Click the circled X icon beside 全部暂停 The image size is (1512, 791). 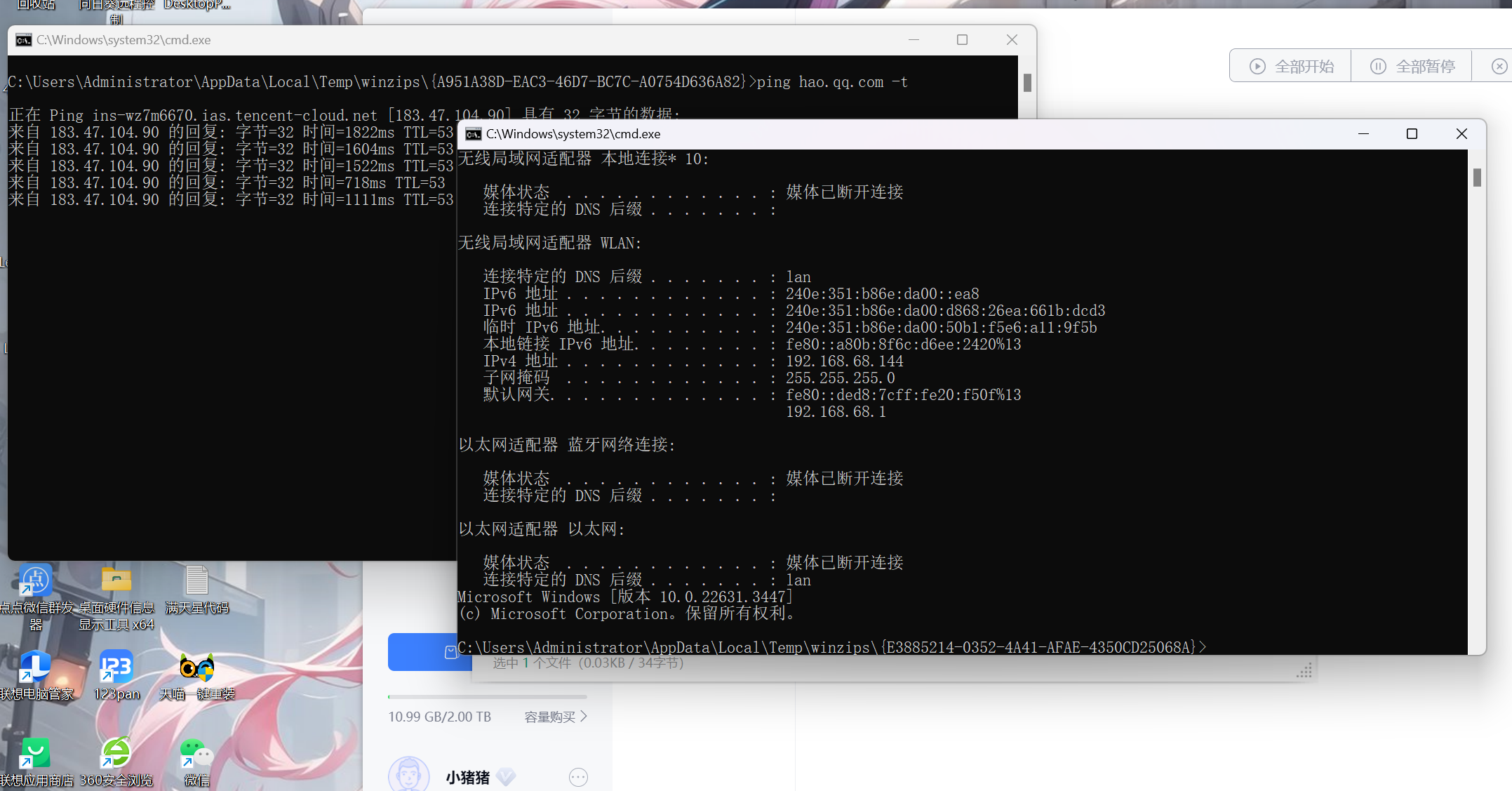point(1499,67)
